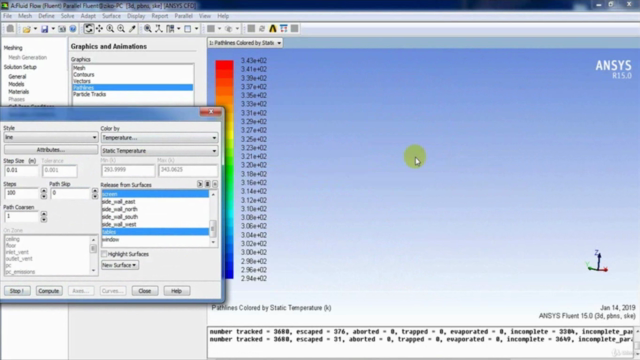Open the Mesh menu

click(x=25, y=16)
